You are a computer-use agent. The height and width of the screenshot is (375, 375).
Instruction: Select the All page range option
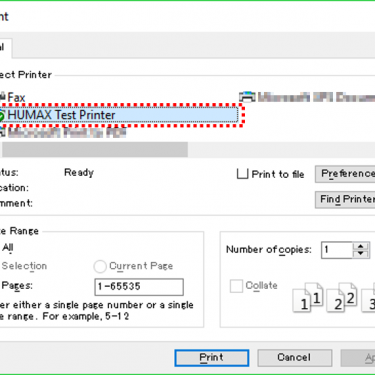coord(7,248)
